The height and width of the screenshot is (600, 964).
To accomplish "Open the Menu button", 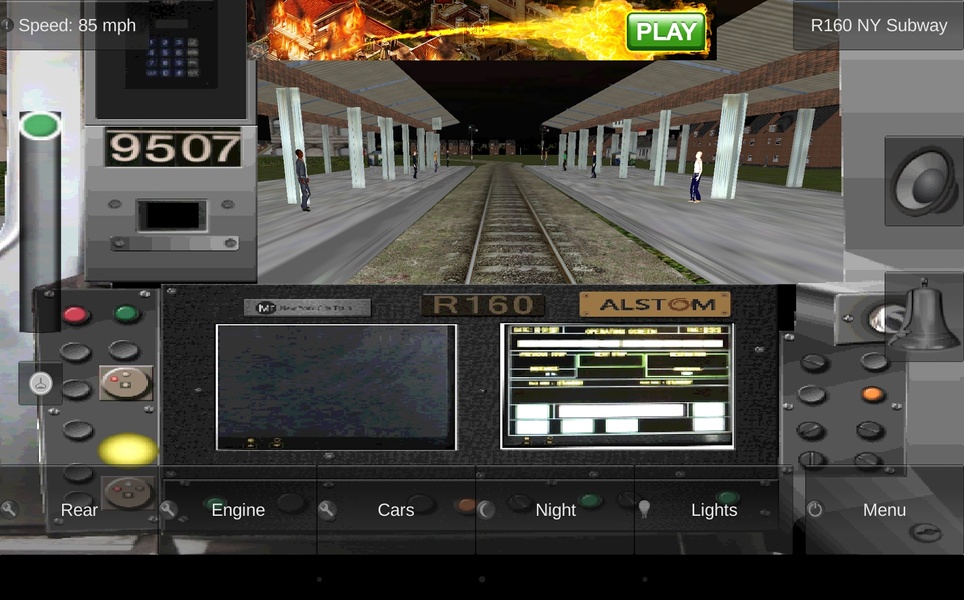I will pos(883,510).
